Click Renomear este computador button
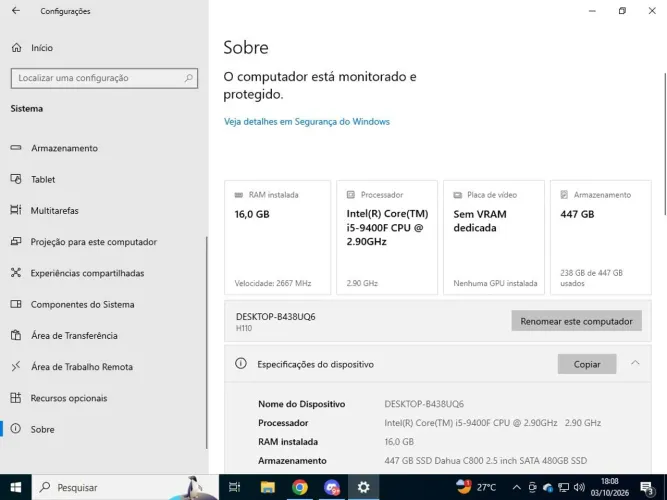 pos(576,321)
